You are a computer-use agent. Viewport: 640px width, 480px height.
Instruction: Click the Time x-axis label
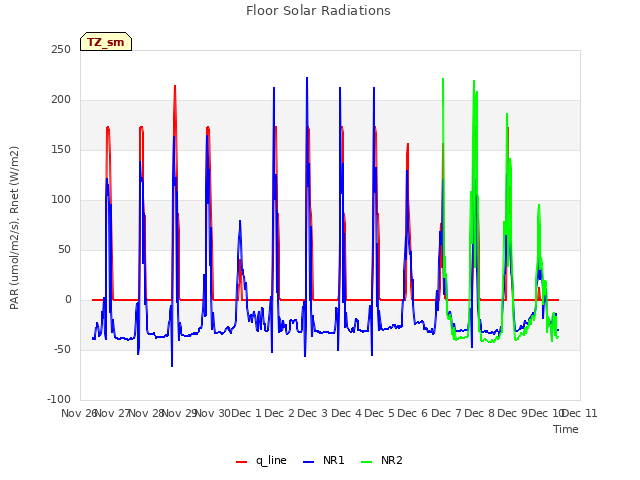pyautogui.click(x=566, y=429)
